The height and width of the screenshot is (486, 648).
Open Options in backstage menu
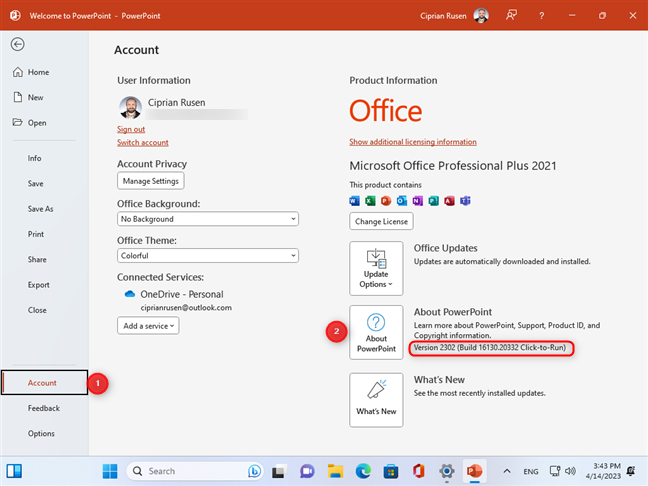pyautogui.click(x=41, y=434)
